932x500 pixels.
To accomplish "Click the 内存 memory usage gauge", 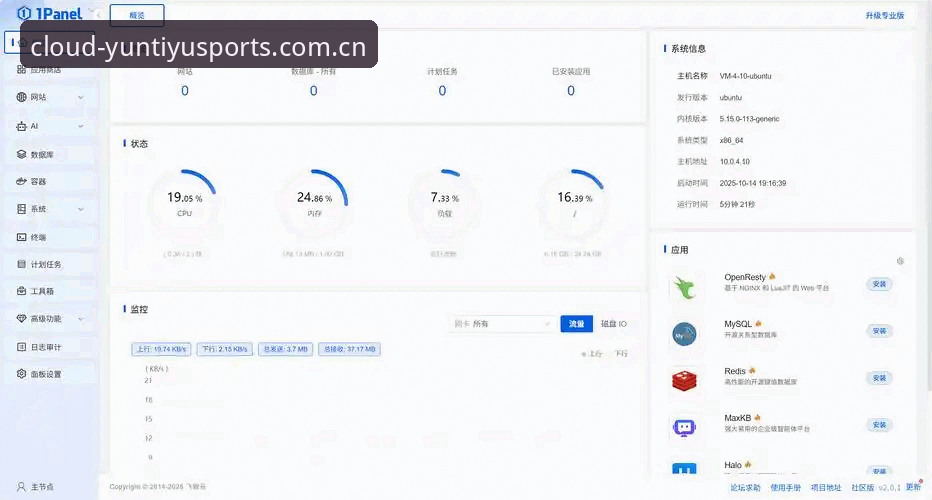I will click(x=314, y=203).
